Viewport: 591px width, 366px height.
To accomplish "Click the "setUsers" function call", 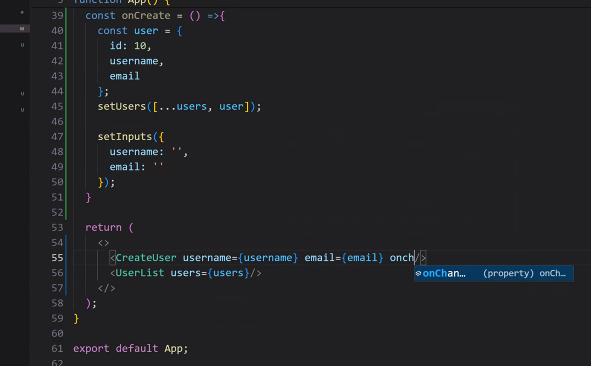I will [x=122, y=107].
